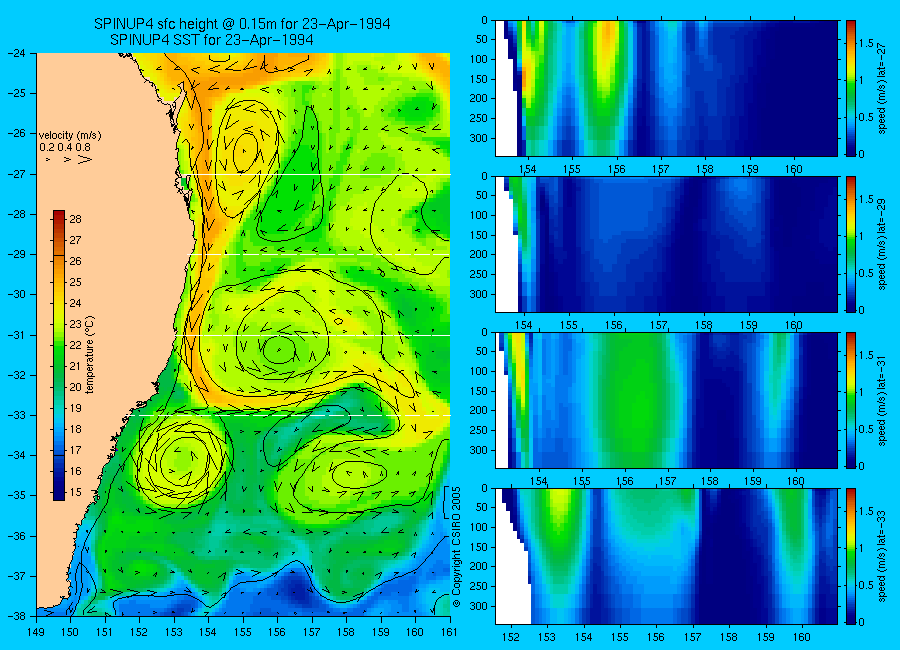Click the 26 tick on temperature color bar
900x650 pixels.
click(75, 261)
